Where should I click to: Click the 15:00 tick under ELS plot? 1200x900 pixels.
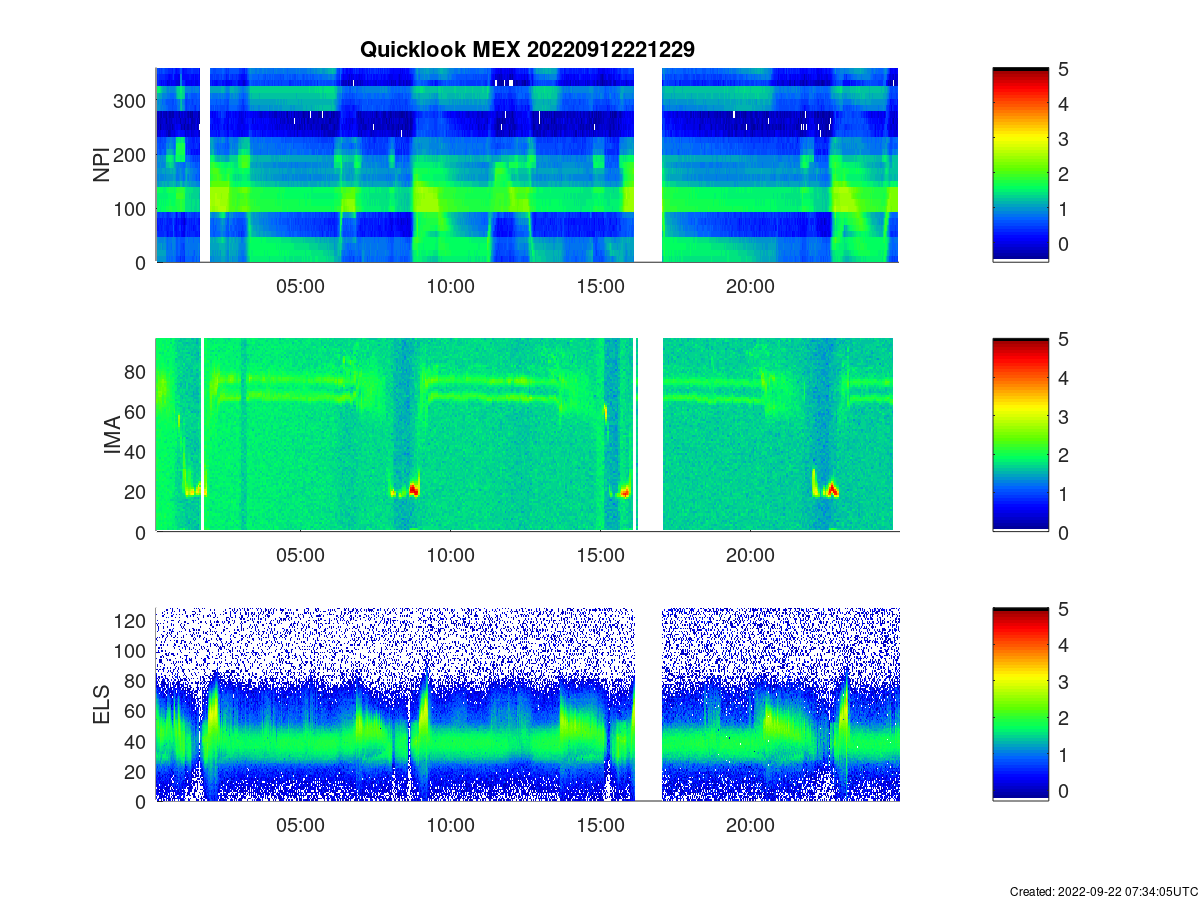tap(600, 826)
